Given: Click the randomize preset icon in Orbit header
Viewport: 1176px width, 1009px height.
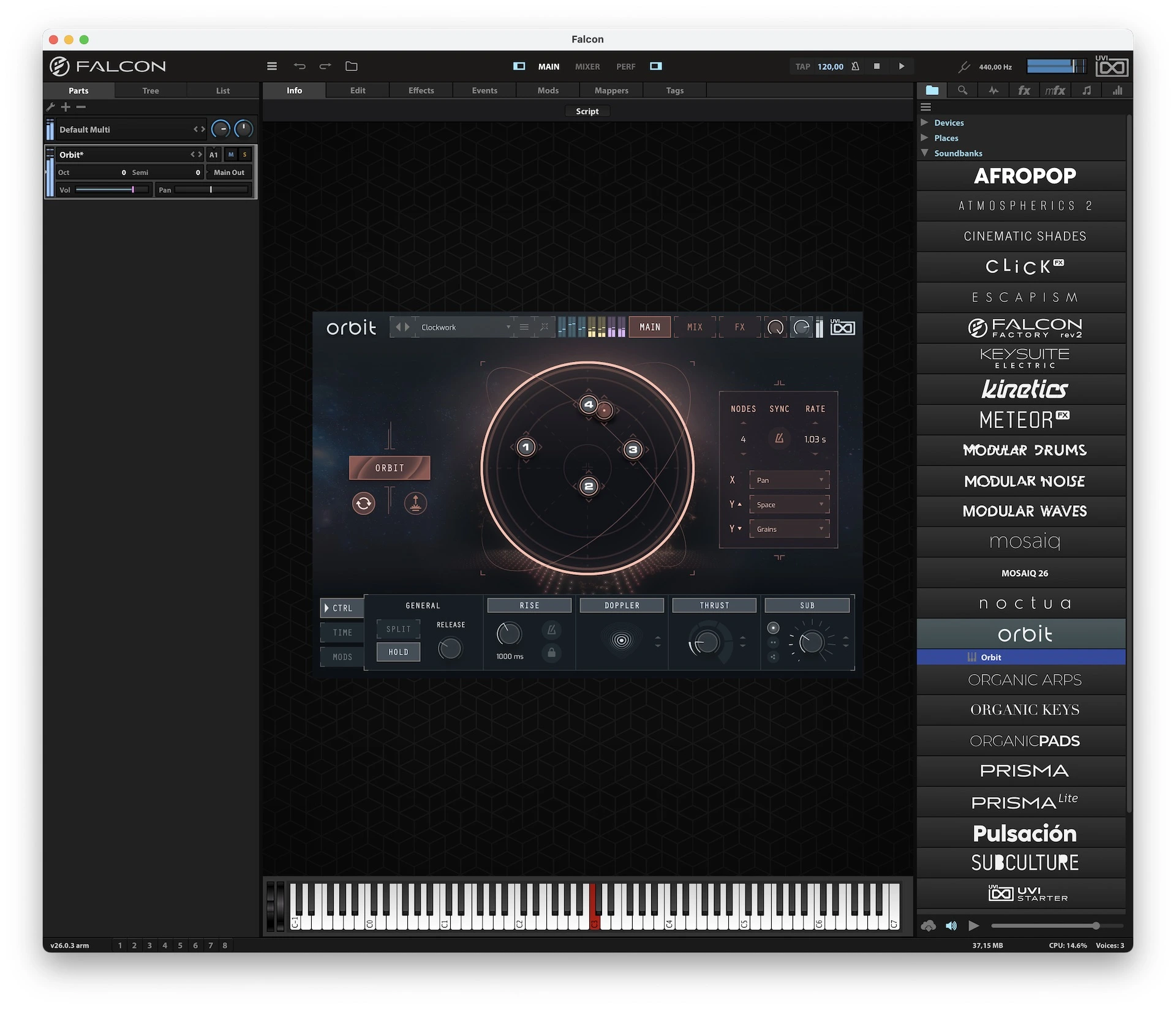Looking at the screenshot, I should (544, 327).
